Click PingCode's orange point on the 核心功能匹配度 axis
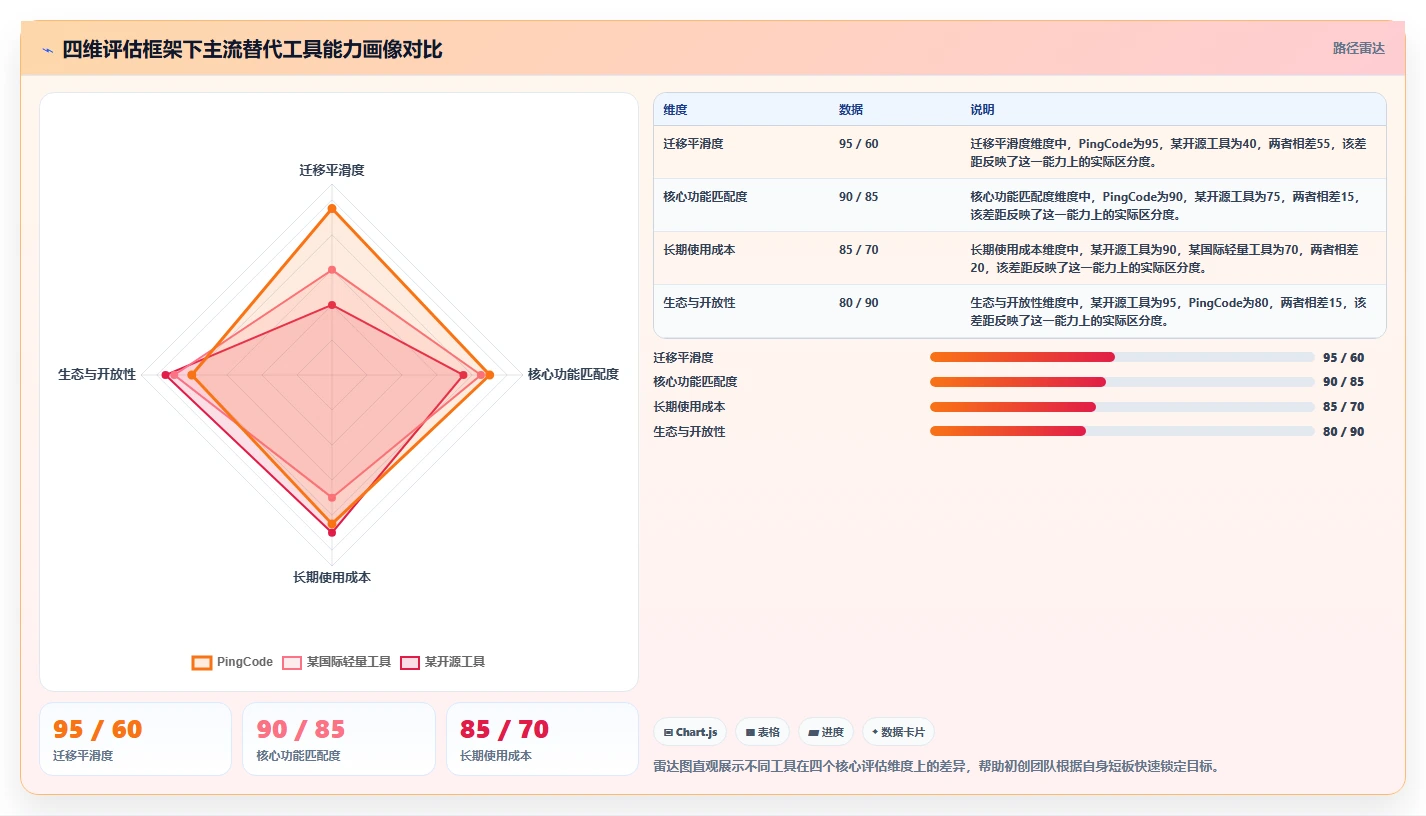The image size is (1426, 816). 489,375
